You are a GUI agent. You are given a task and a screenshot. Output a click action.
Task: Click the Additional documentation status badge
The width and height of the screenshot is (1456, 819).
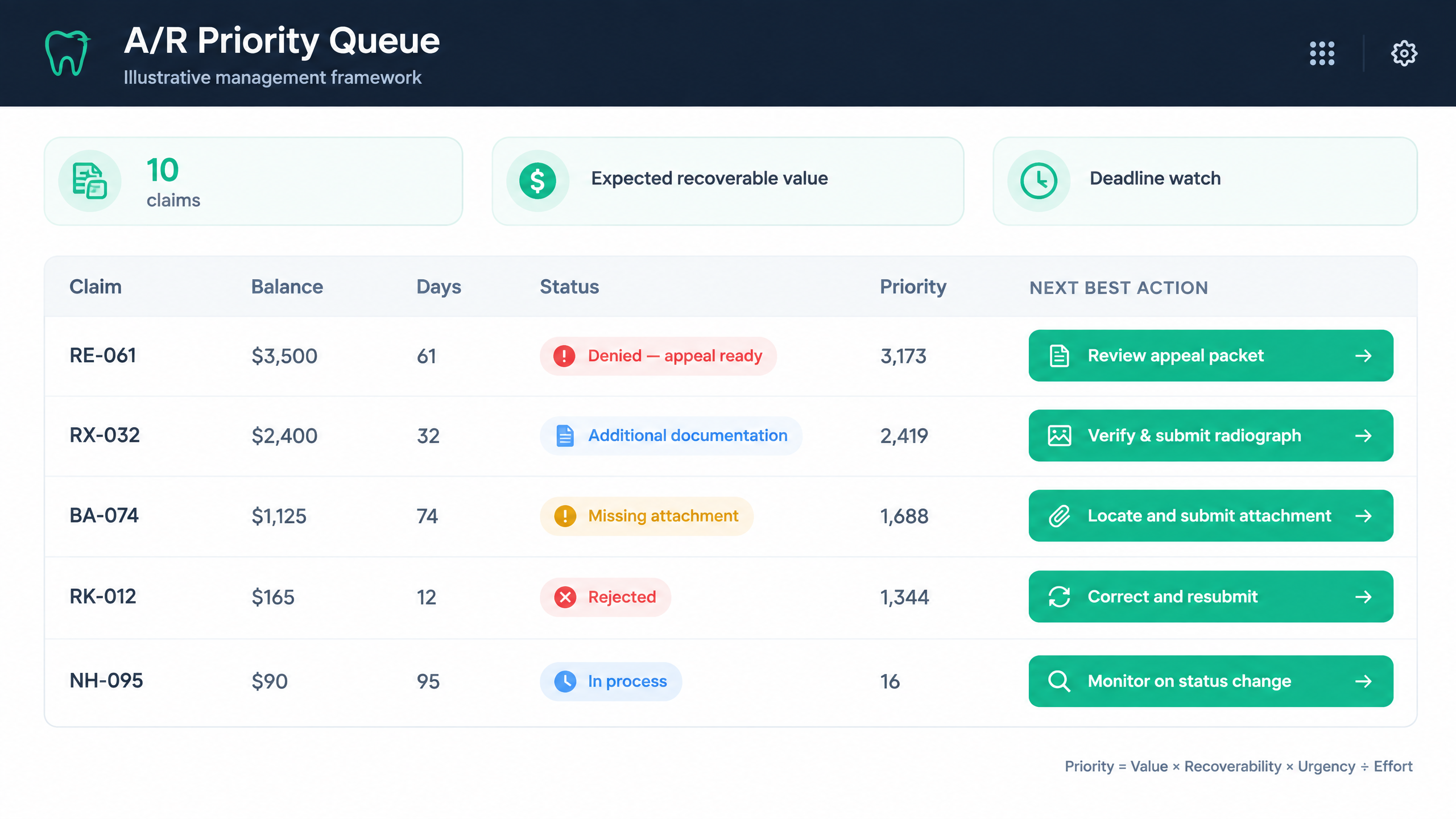[671, 436]
